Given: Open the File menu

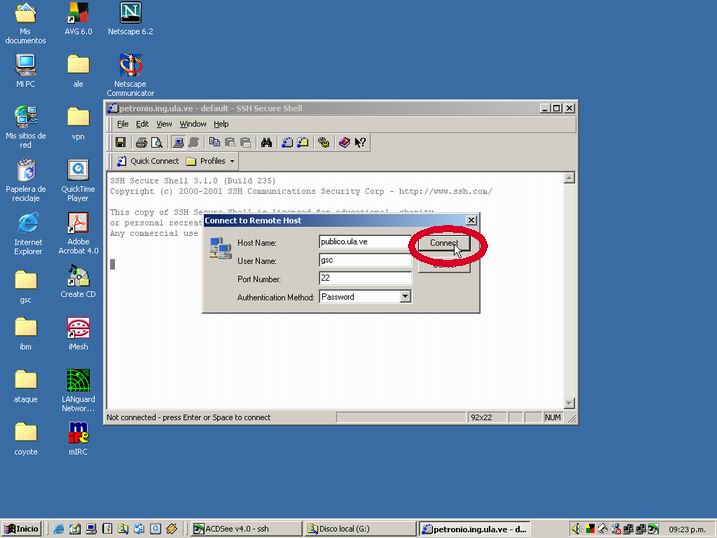Looking at the screenshot, I should coord(123,124).
